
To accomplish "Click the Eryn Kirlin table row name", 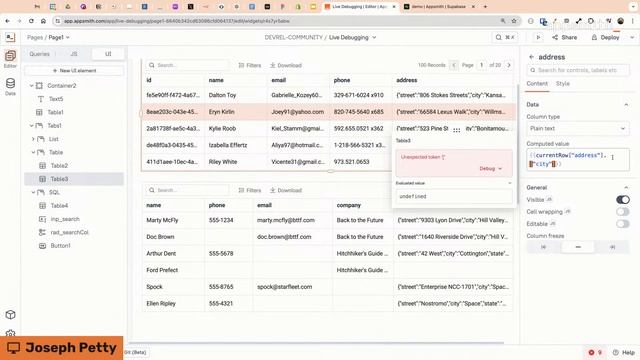I will coord(222,112).
